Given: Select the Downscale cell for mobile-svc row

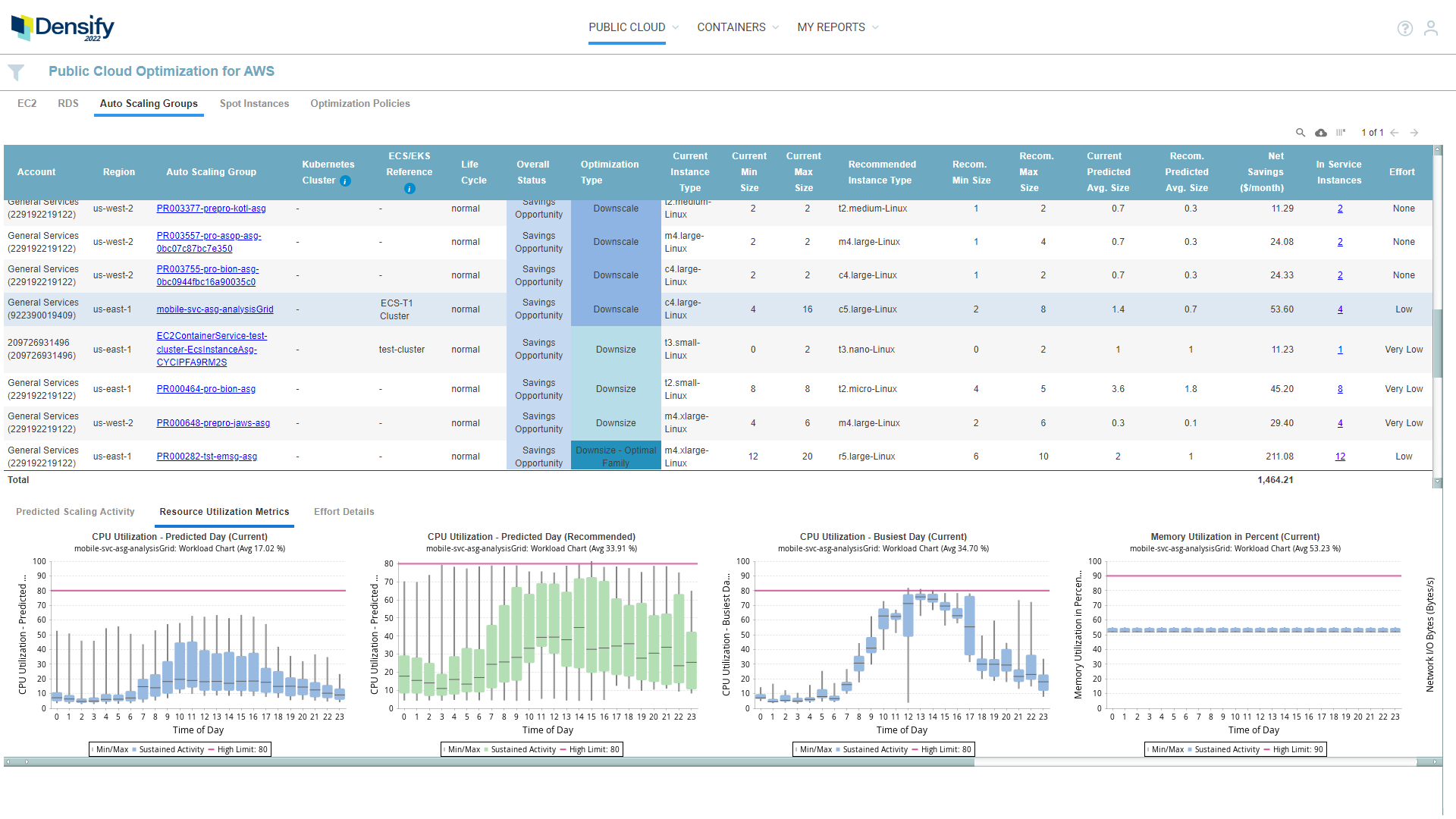Looking at the screenshot, I should (x=616, y=309).
